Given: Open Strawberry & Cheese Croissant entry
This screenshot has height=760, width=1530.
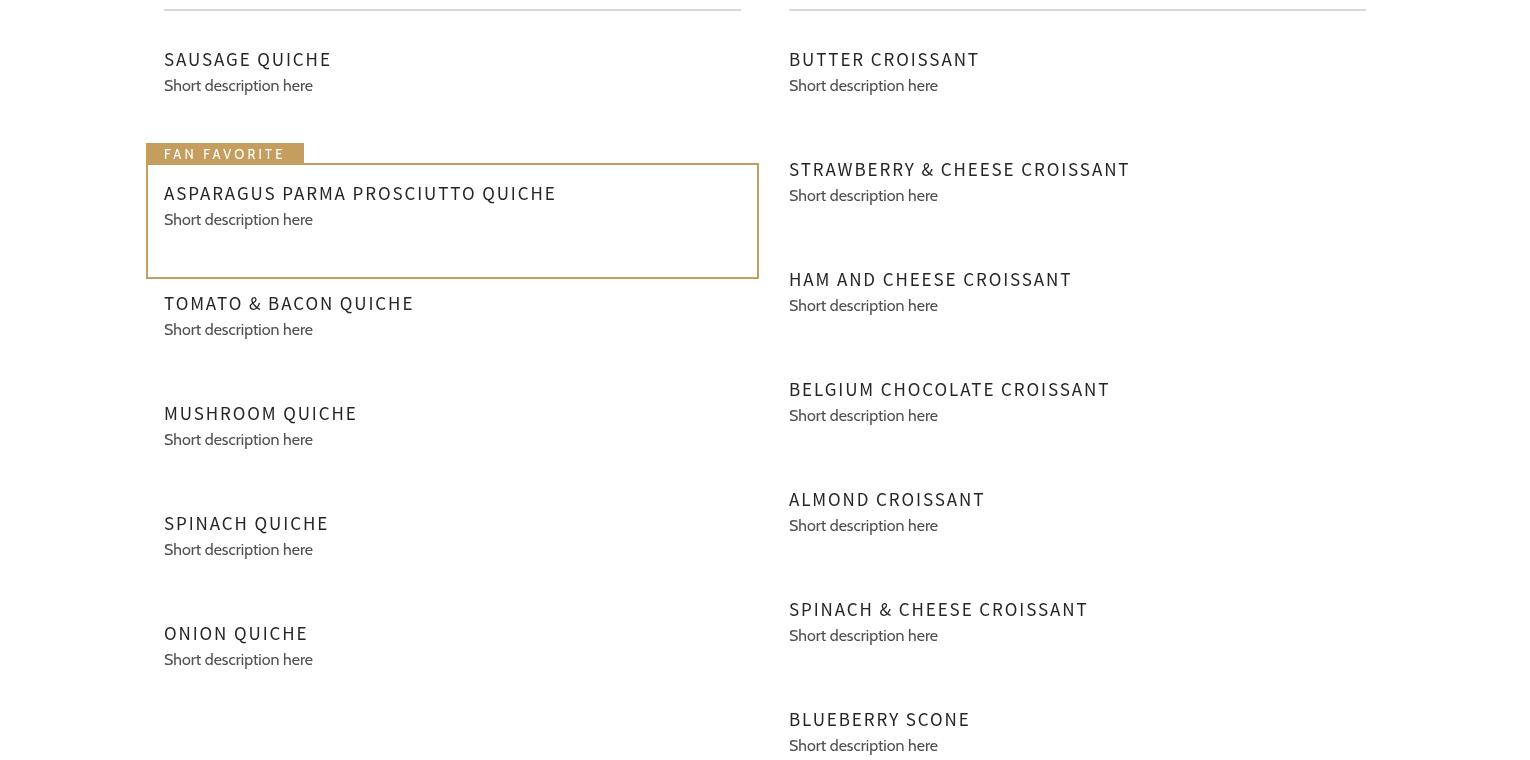Looking at the screenshot, I should click(x=959, y=170).
